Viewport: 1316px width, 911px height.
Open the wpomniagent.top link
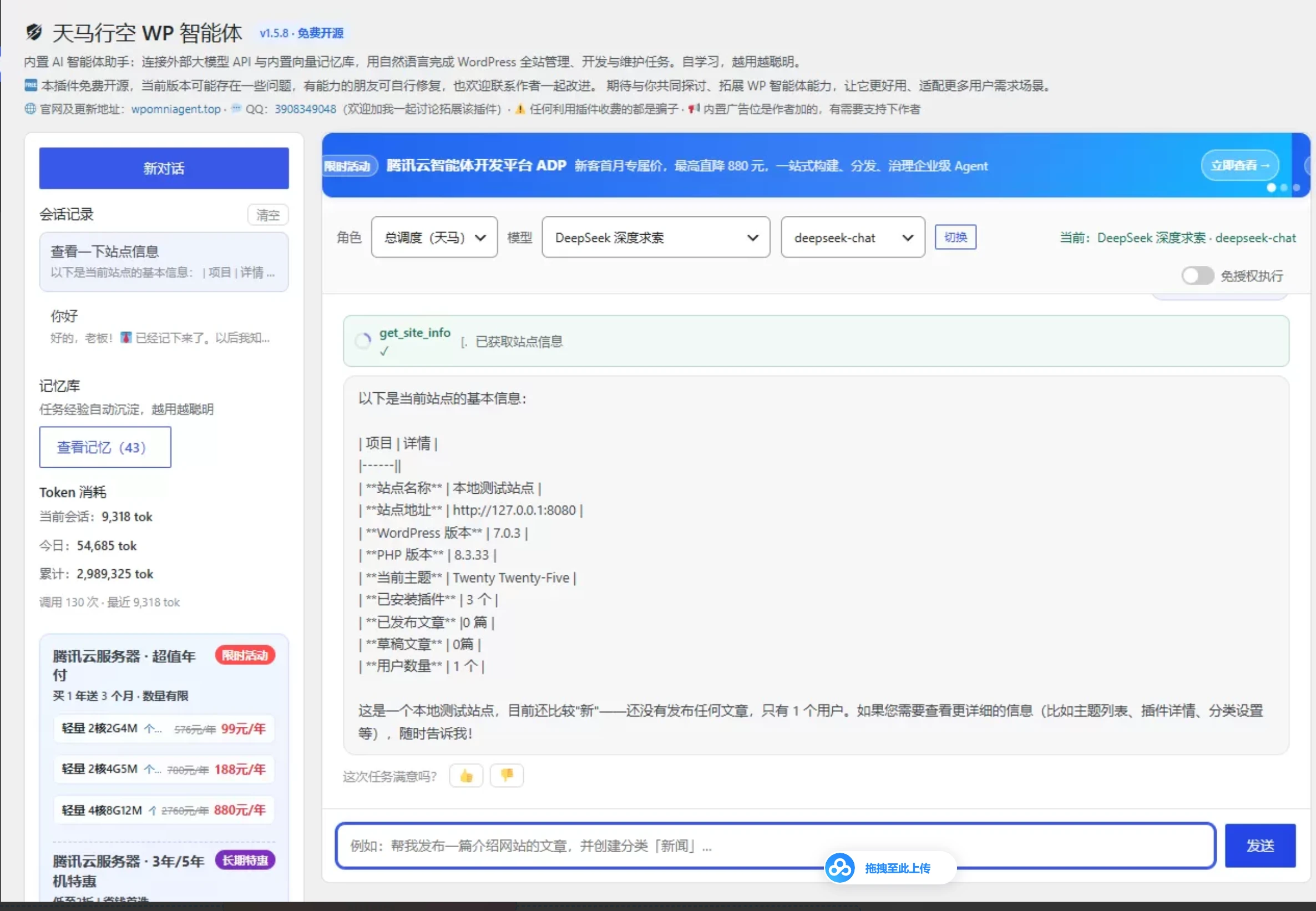(x=176, y=109)
